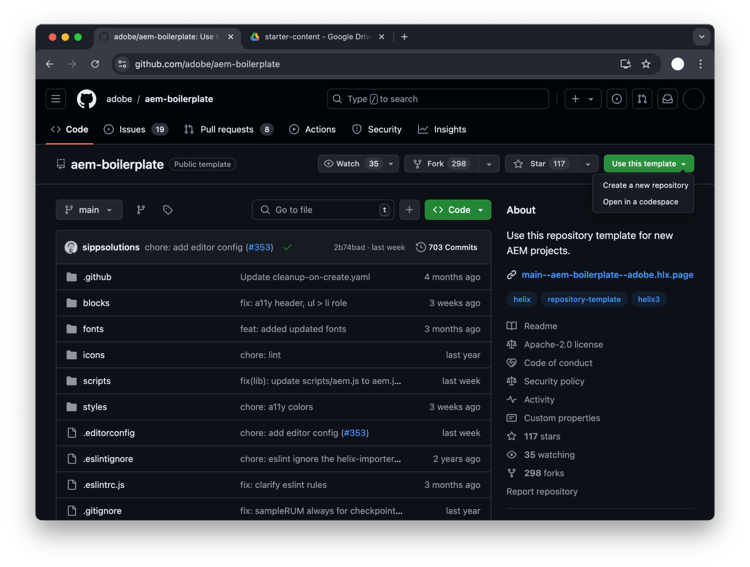The height and width of the screenshot is (567, 750).
Task: Click the .editorconfig file icon
Action: tap(72, 433)
